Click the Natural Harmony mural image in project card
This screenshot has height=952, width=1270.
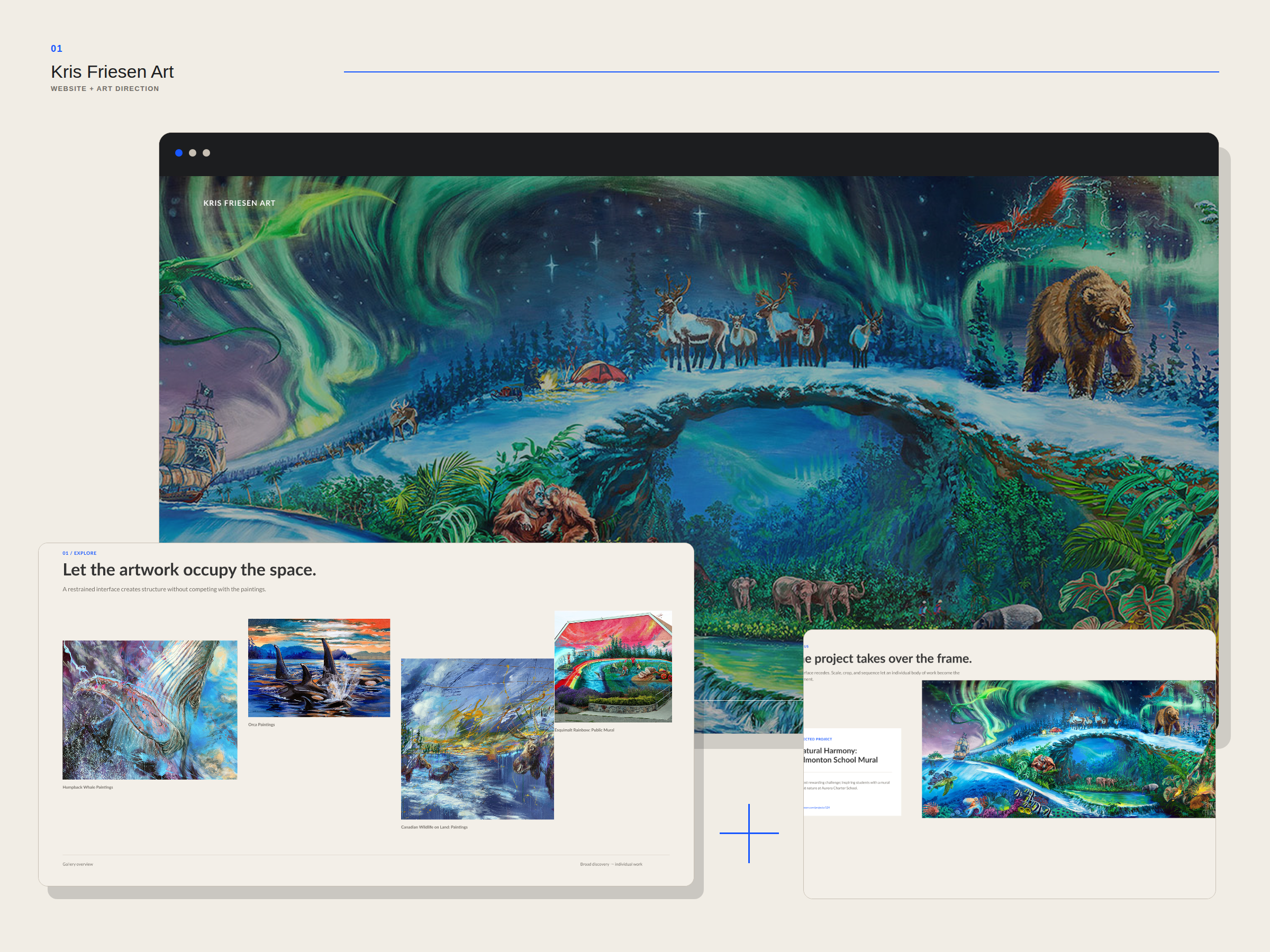coord(1068,749)
